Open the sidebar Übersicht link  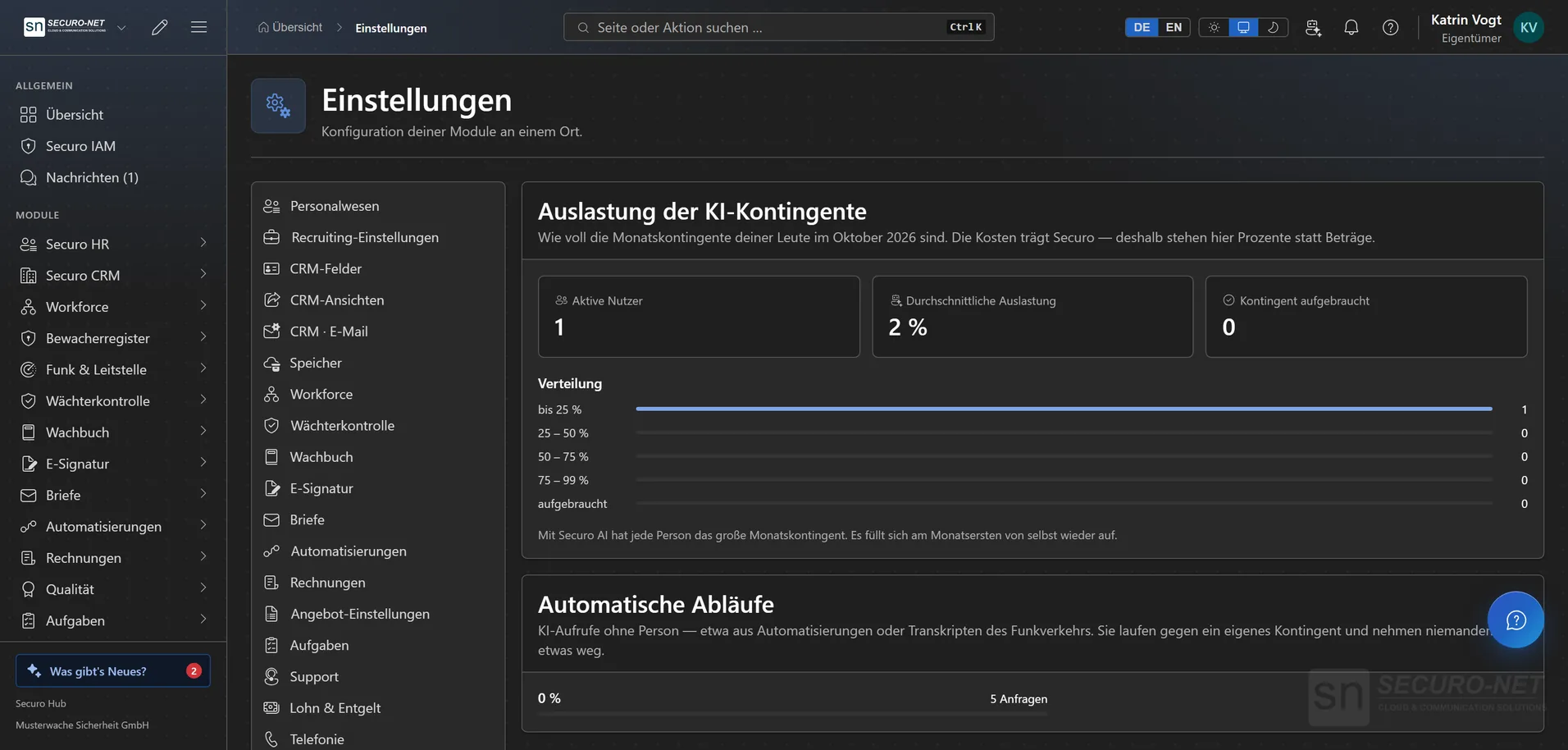click(x=113, y=114)
